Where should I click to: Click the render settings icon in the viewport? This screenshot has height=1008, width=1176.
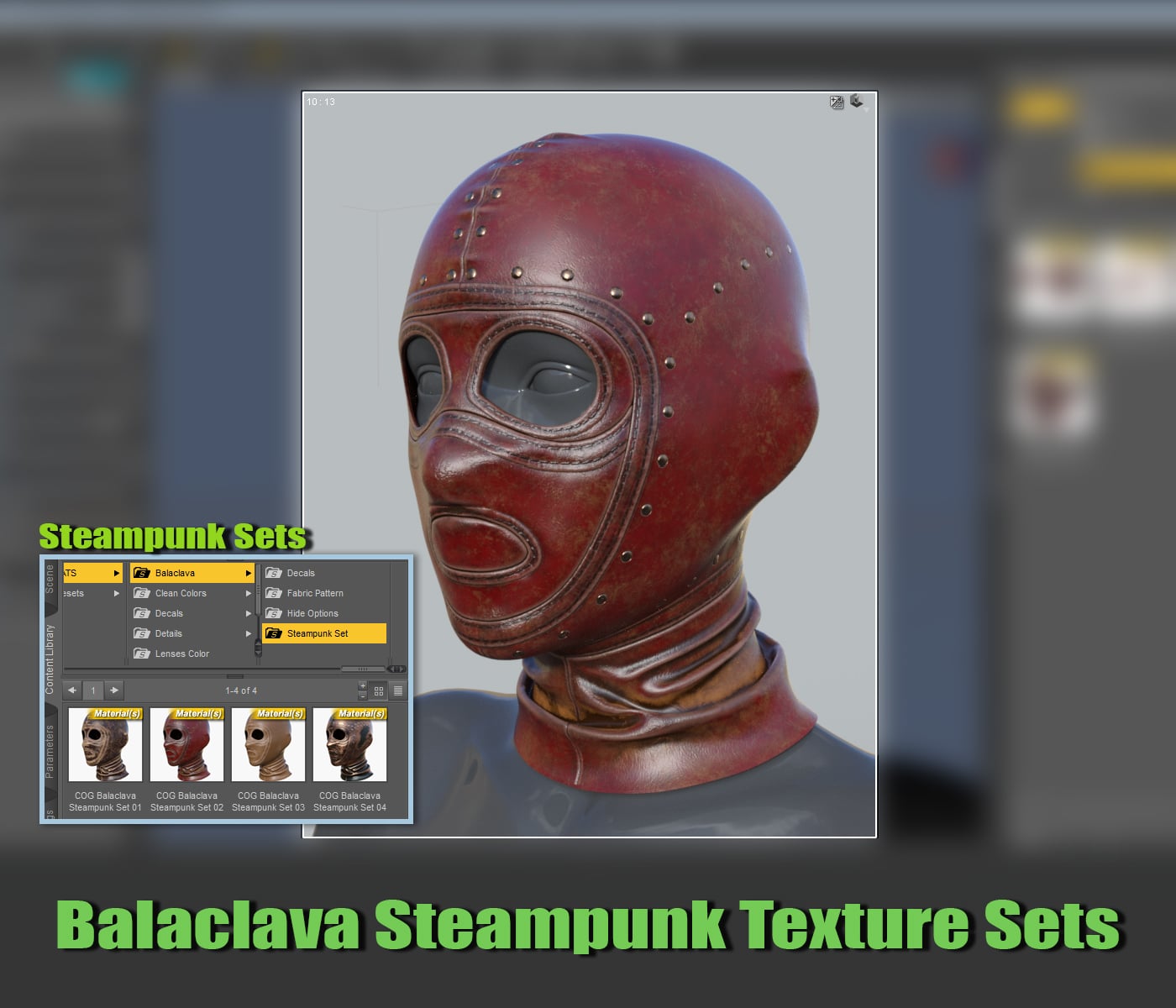(836, 102)
